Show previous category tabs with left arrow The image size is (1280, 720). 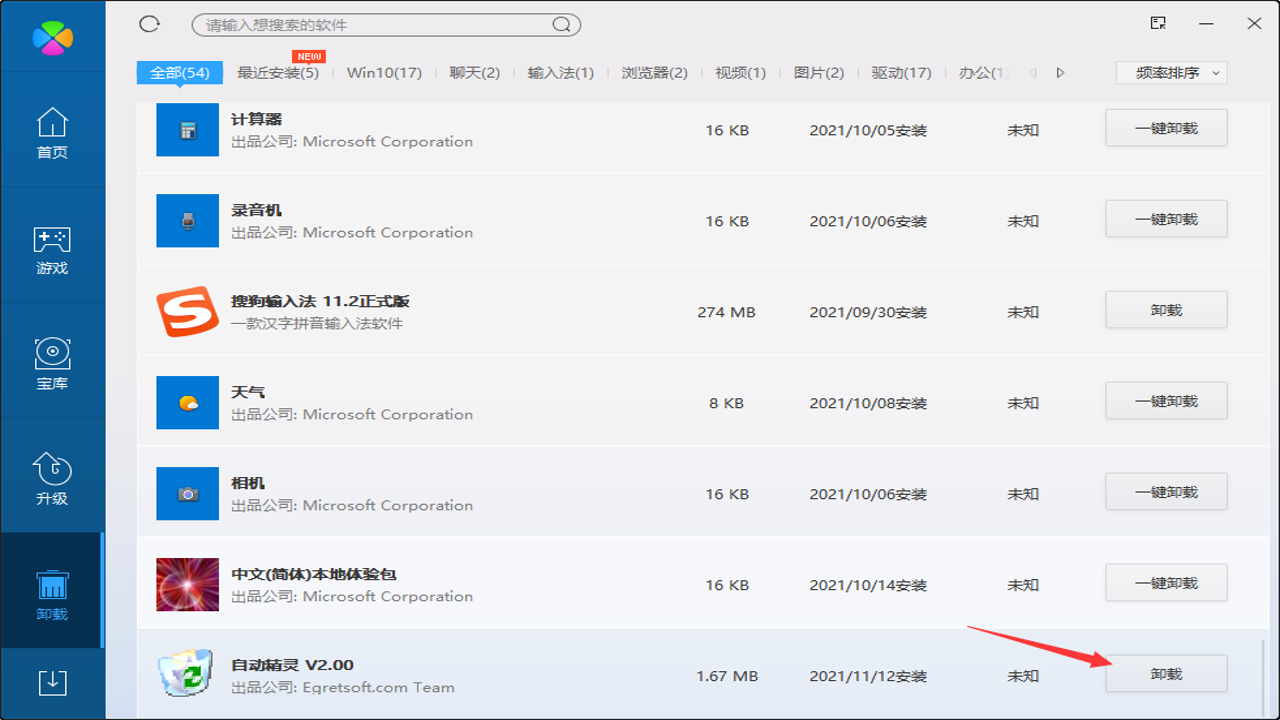coord(1033,73)
